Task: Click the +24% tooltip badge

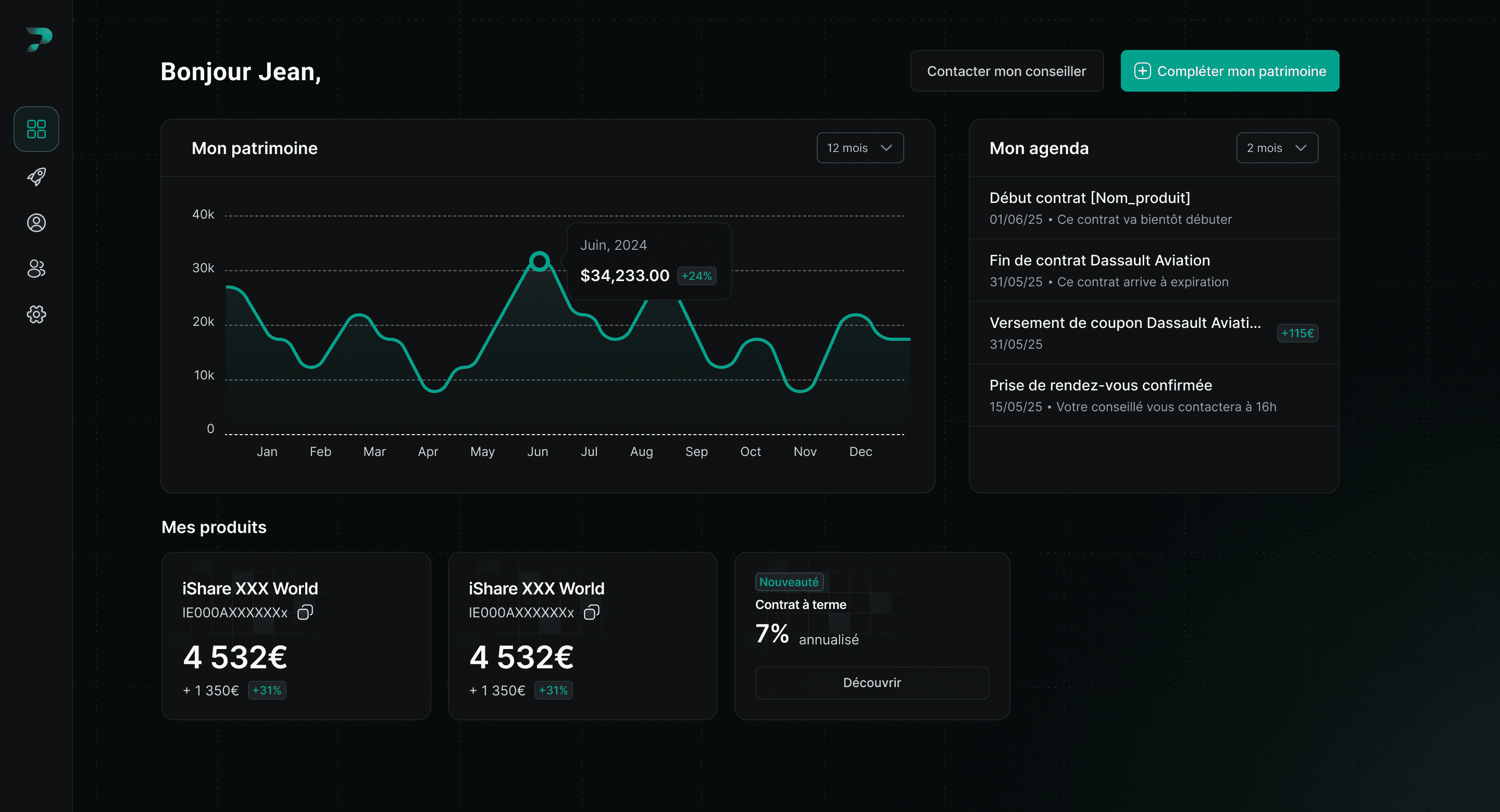Action: [x=696, y=276]
